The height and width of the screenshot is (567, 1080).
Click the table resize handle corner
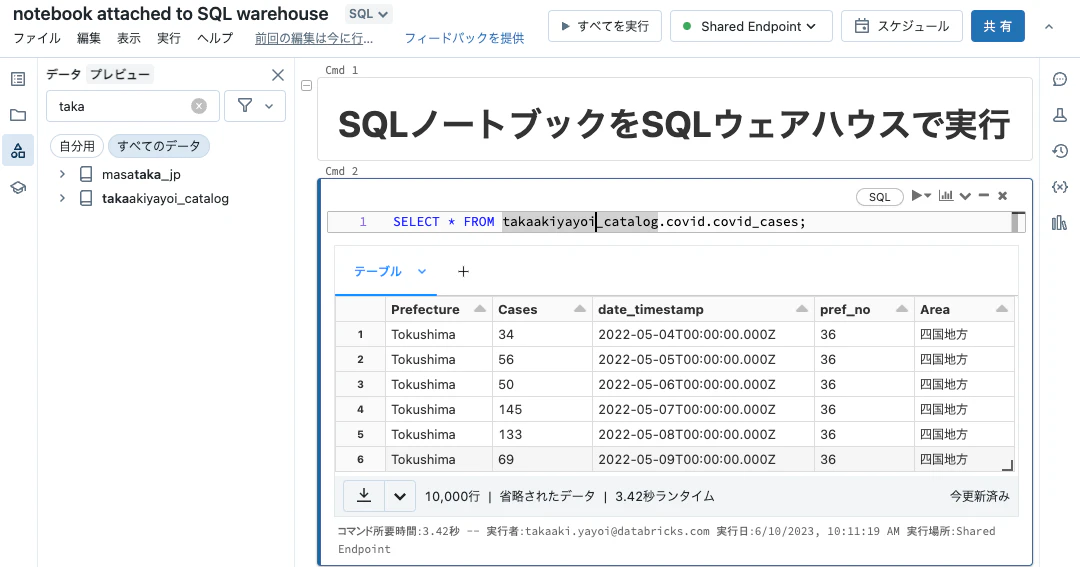tap(1008, 466)
